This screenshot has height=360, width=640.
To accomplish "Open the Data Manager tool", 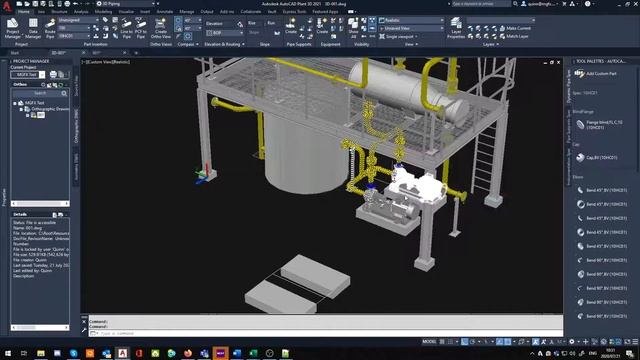I will [33, 28].
